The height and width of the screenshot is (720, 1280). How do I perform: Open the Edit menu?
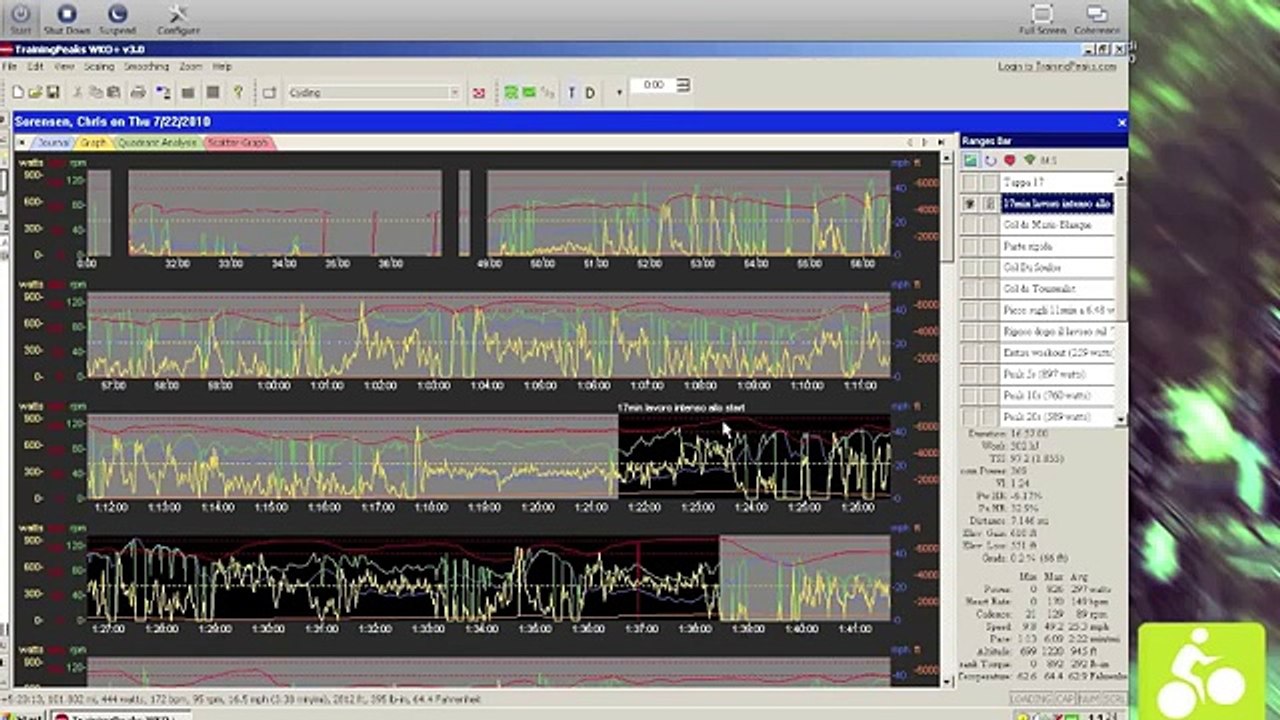36,66
